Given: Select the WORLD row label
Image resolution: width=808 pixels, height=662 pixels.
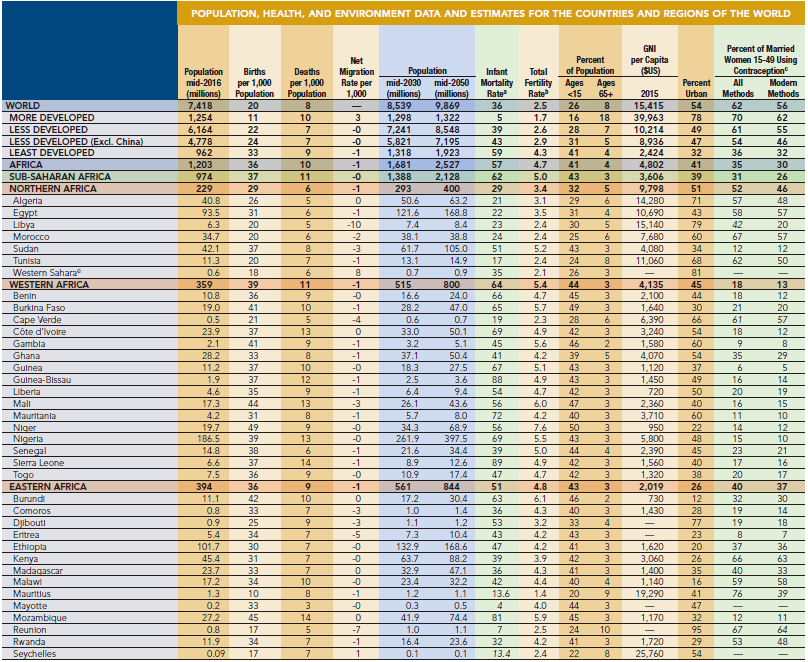Looking at the screenshot, I should coord(24,104).
